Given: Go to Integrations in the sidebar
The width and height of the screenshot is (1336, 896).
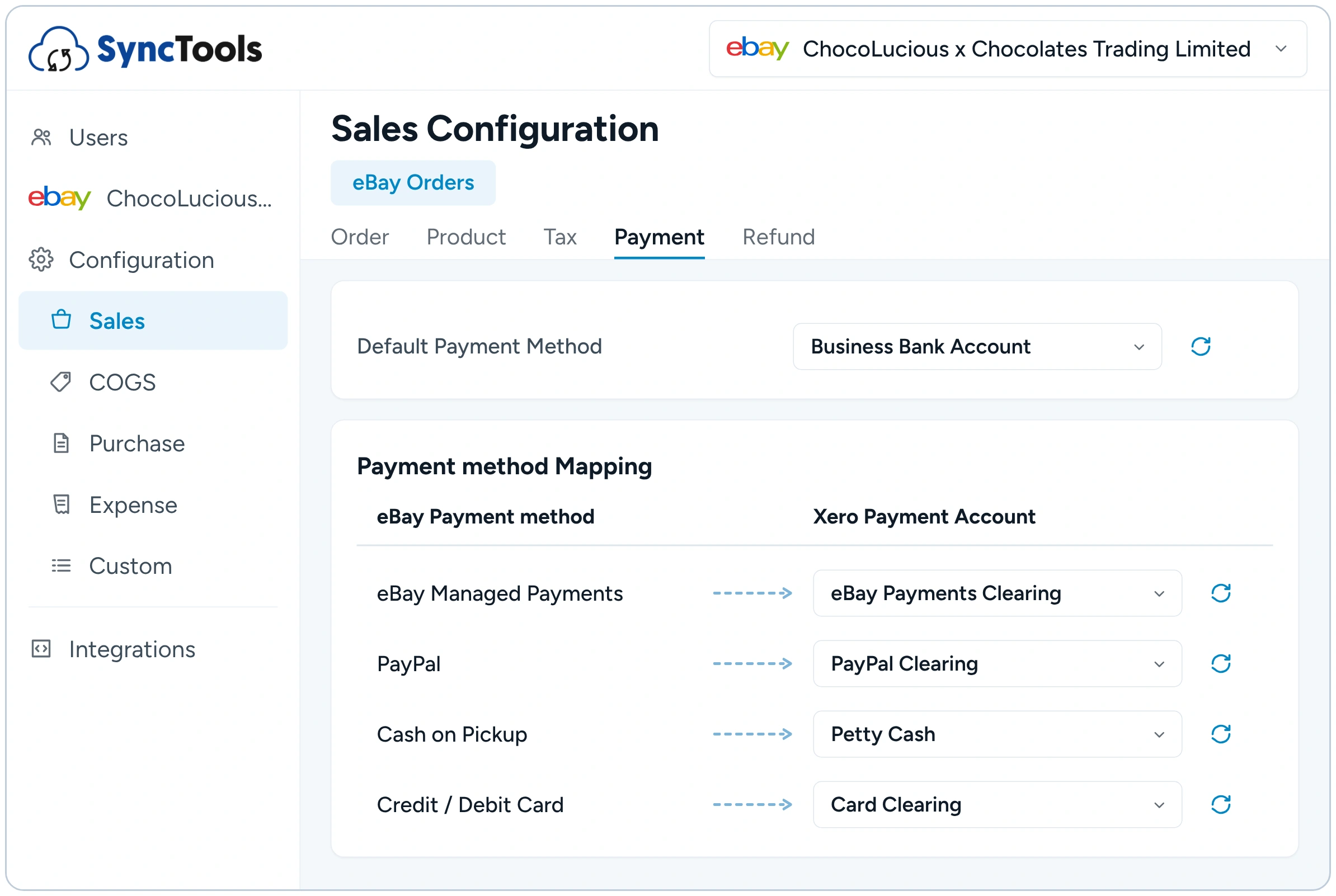Looking at the screenshot, I should 133,650.
